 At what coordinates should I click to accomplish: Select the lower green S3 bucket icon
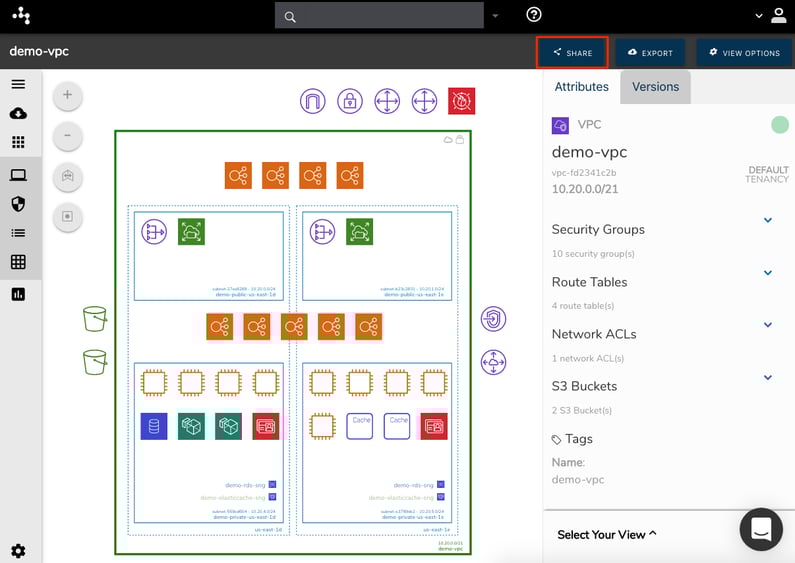[95, 362]
